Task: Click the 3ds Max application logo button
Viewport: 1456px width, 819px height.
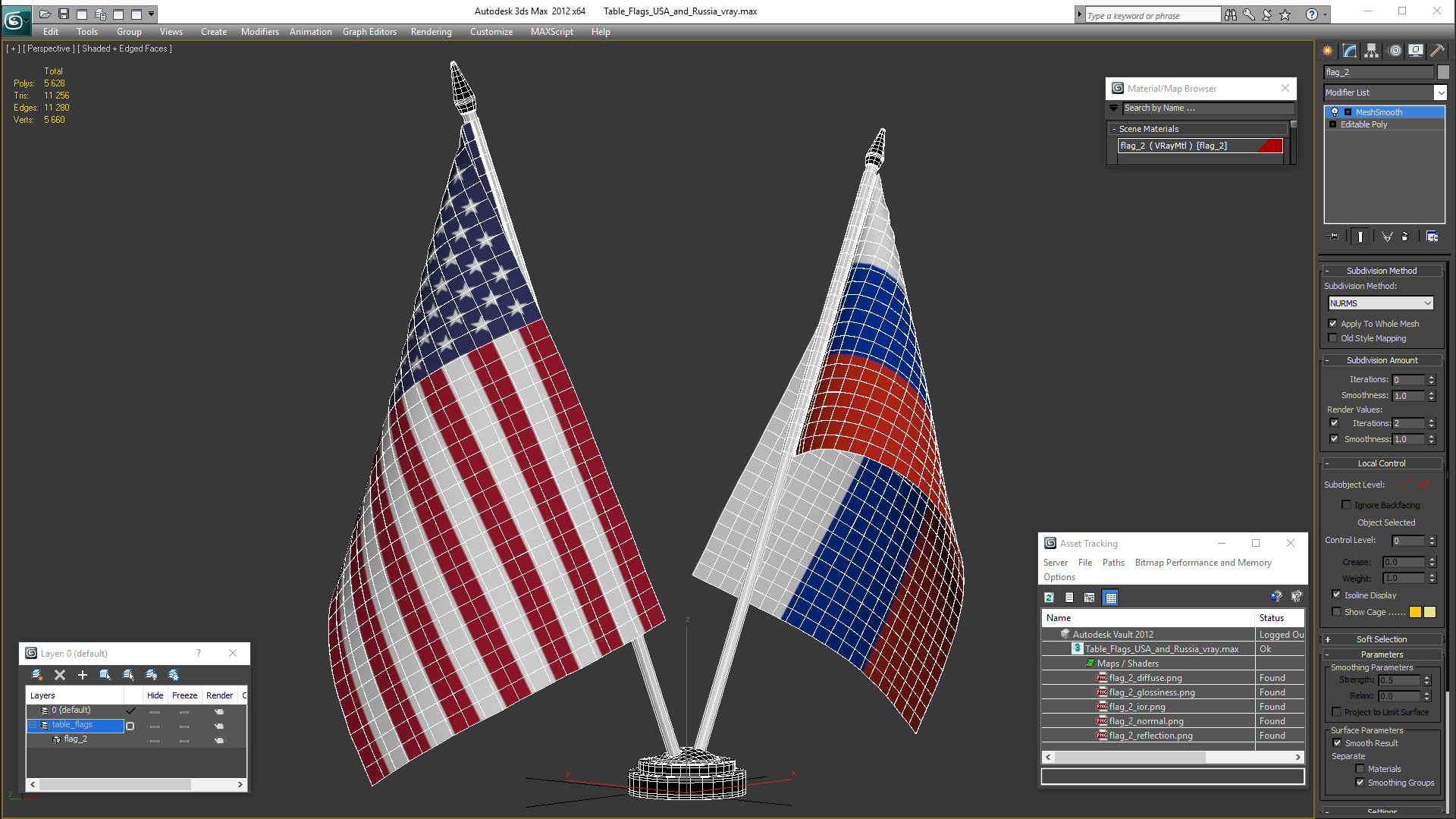Action: 15,20
